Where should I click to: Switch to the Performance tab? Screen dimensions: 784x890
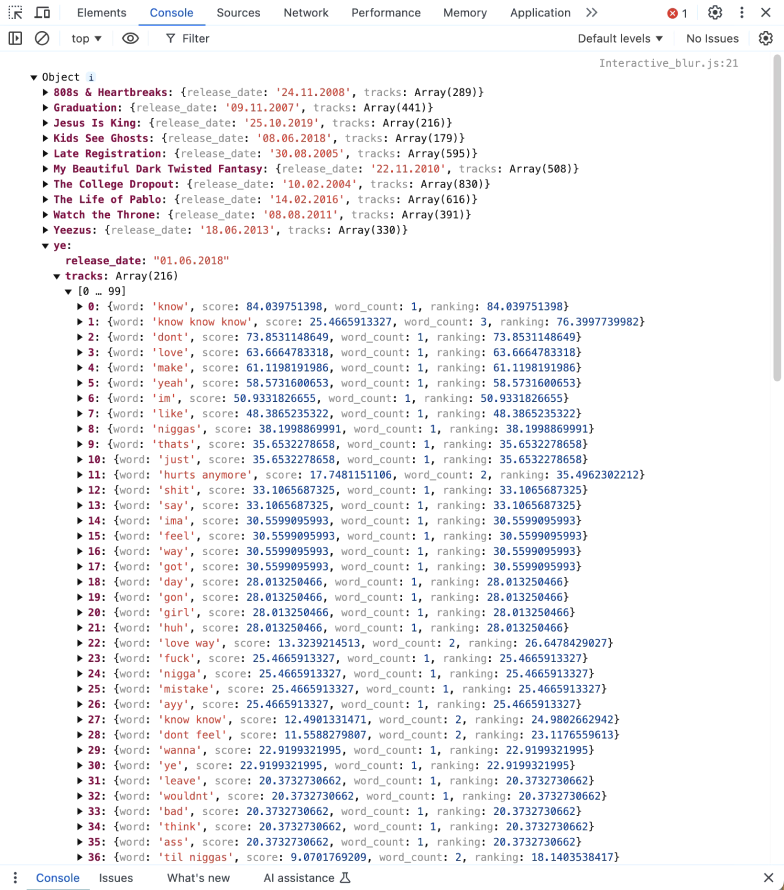coord(386,12)
